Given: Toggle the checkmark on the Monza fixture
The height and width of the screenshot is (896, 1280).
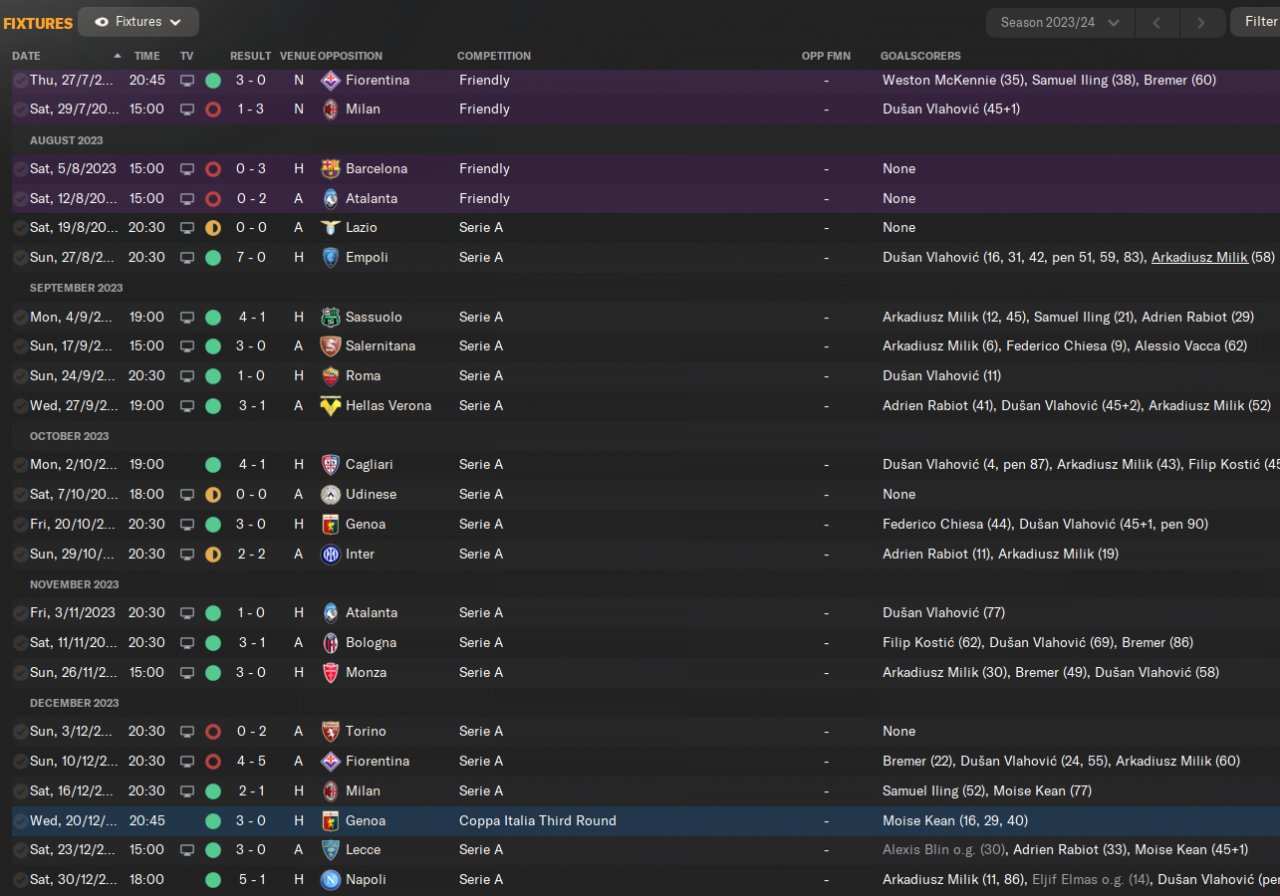Looking at the screenshot, I should 20,673.
